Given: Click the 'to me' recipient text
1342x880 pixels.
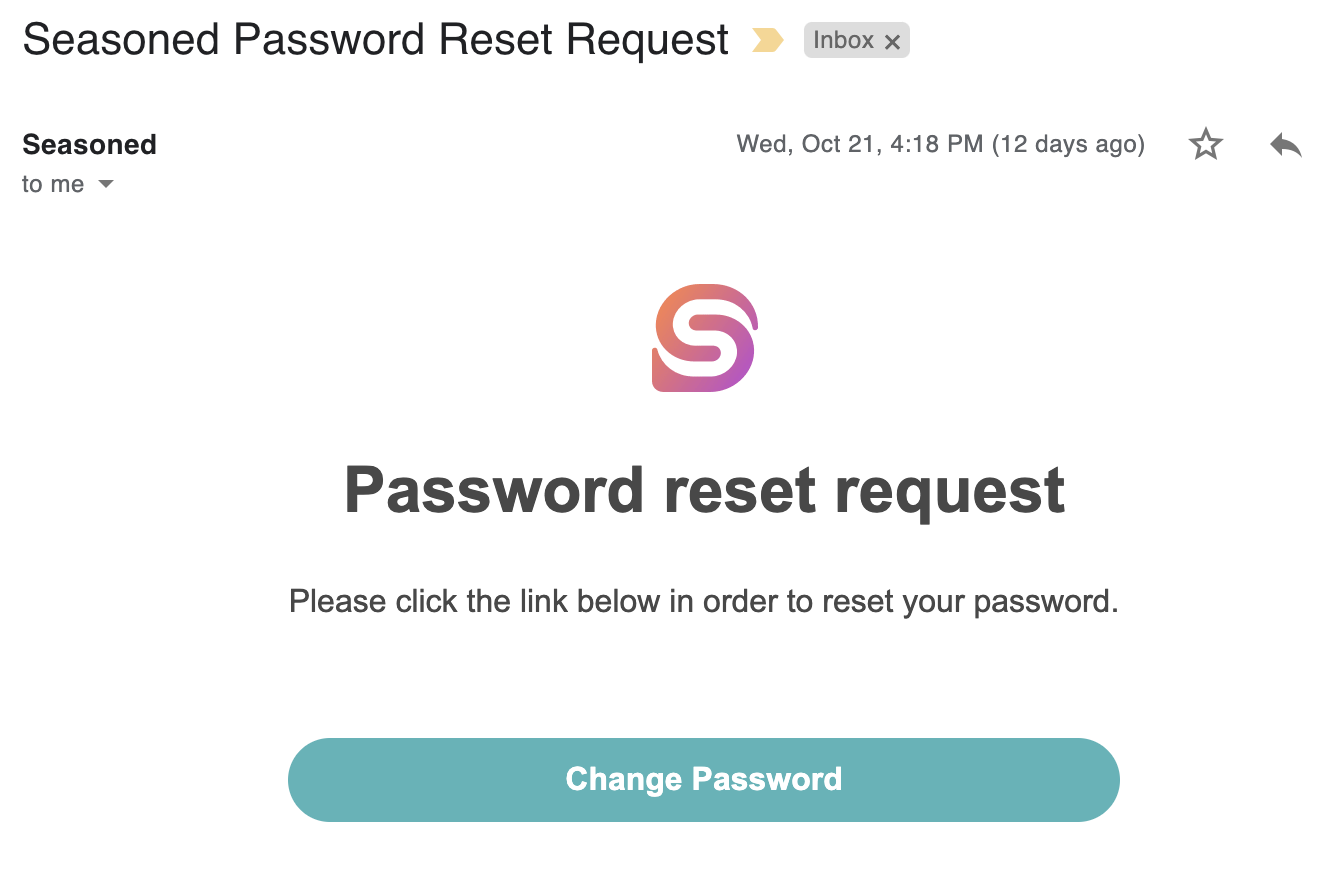Looking at the screenshot, I should [53, 185].
